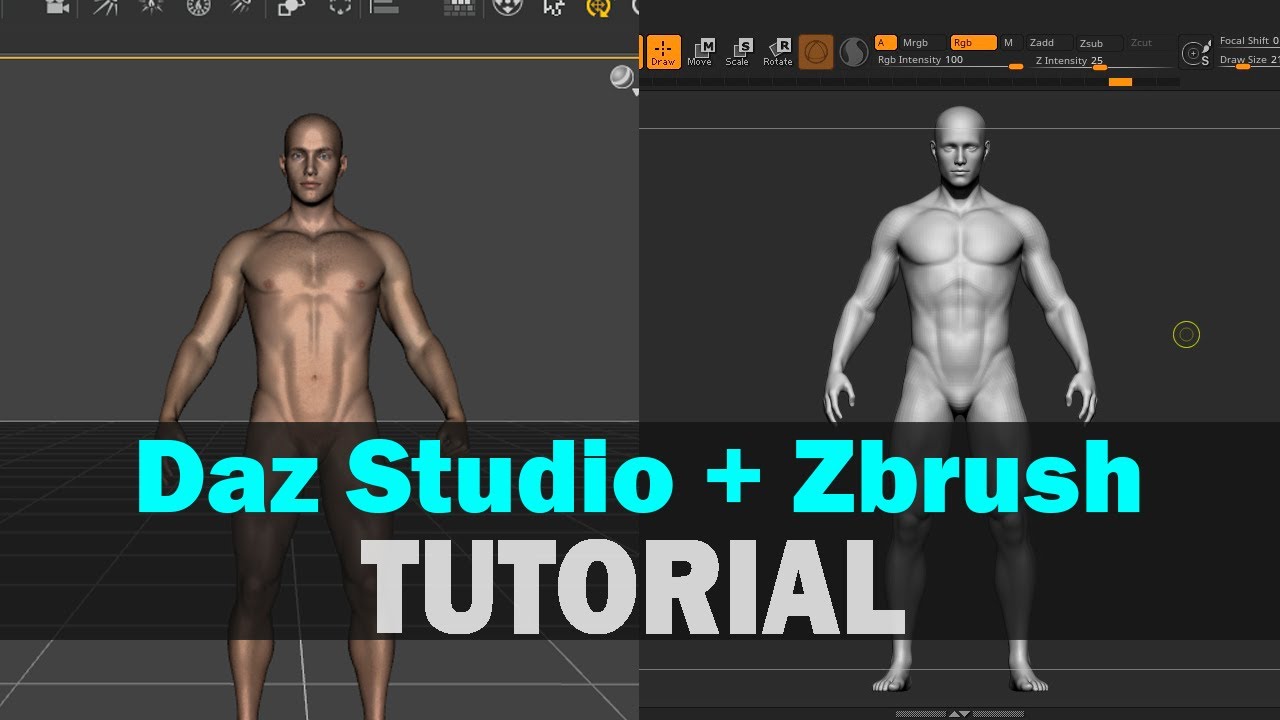Select the yellow Universal tool in Daz
The image size is (1280, 720).
[x=599, y=8]
